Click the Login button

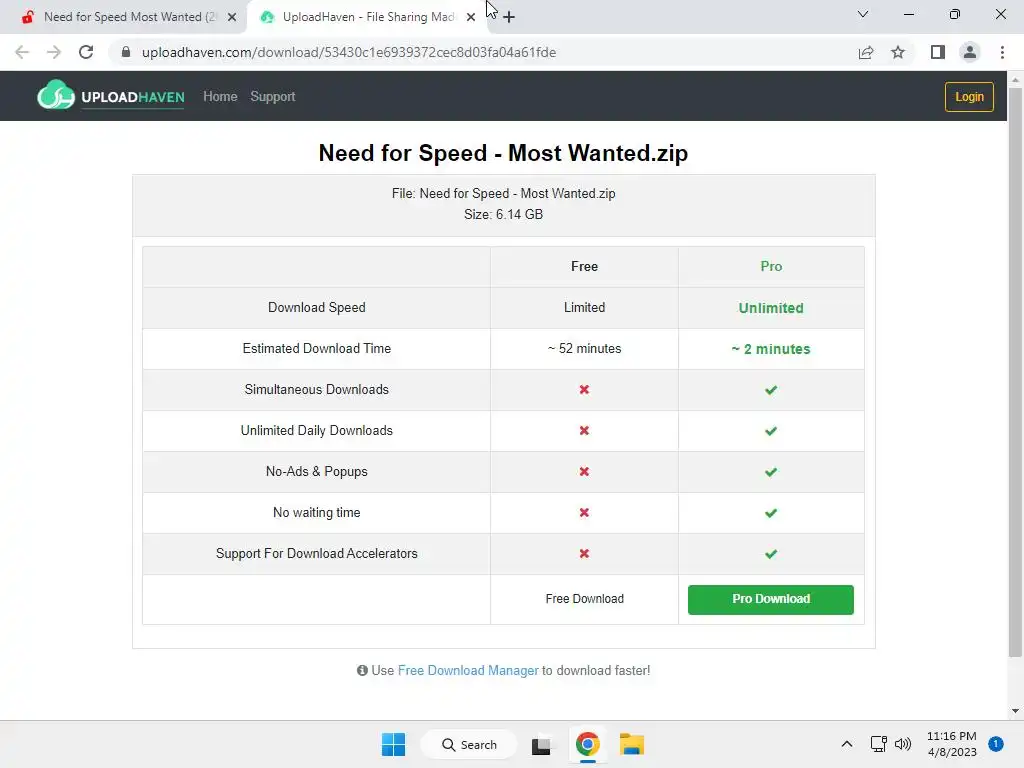tap(969, 97)
